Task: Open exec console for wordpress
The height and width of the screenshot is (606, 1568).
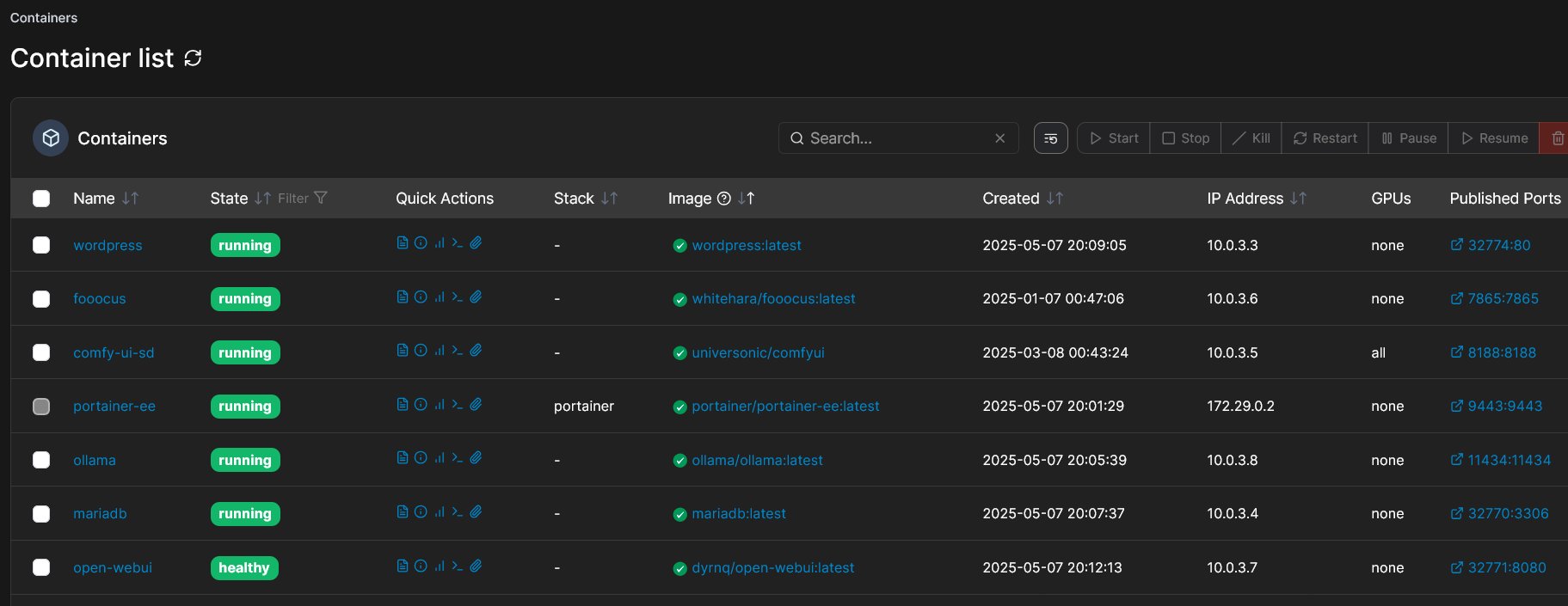Action: pos(458,243)
